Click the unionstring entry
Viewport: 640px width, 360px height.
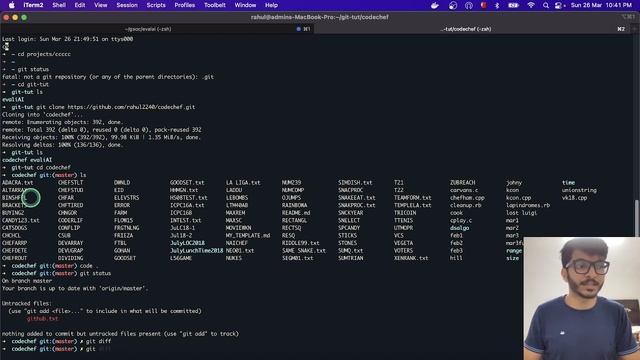click(579, 190)
